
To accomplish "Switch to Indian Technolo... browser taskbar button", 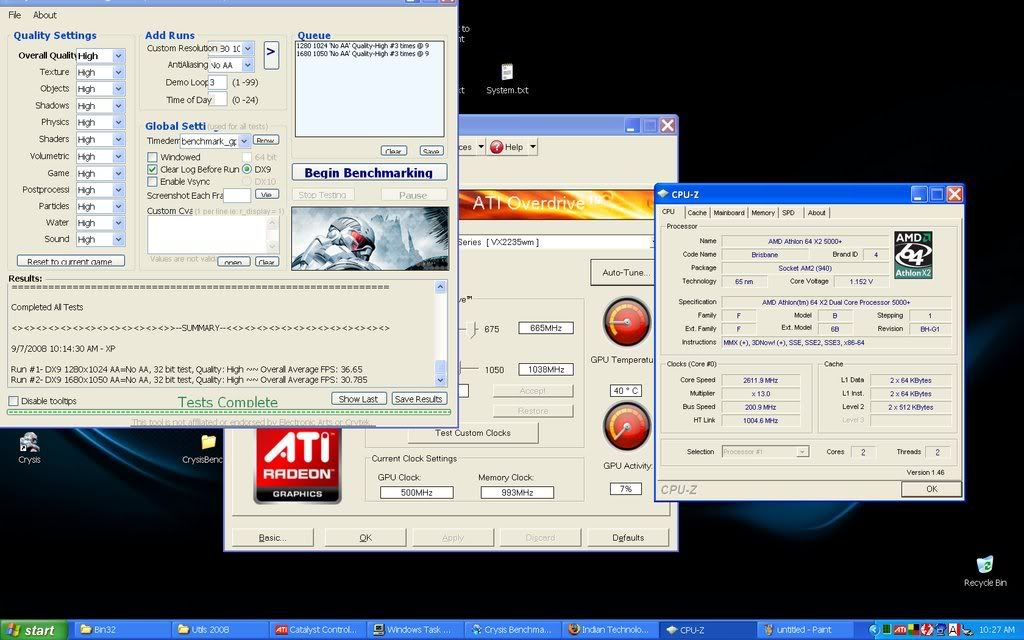I will click(x=610, y=630).
